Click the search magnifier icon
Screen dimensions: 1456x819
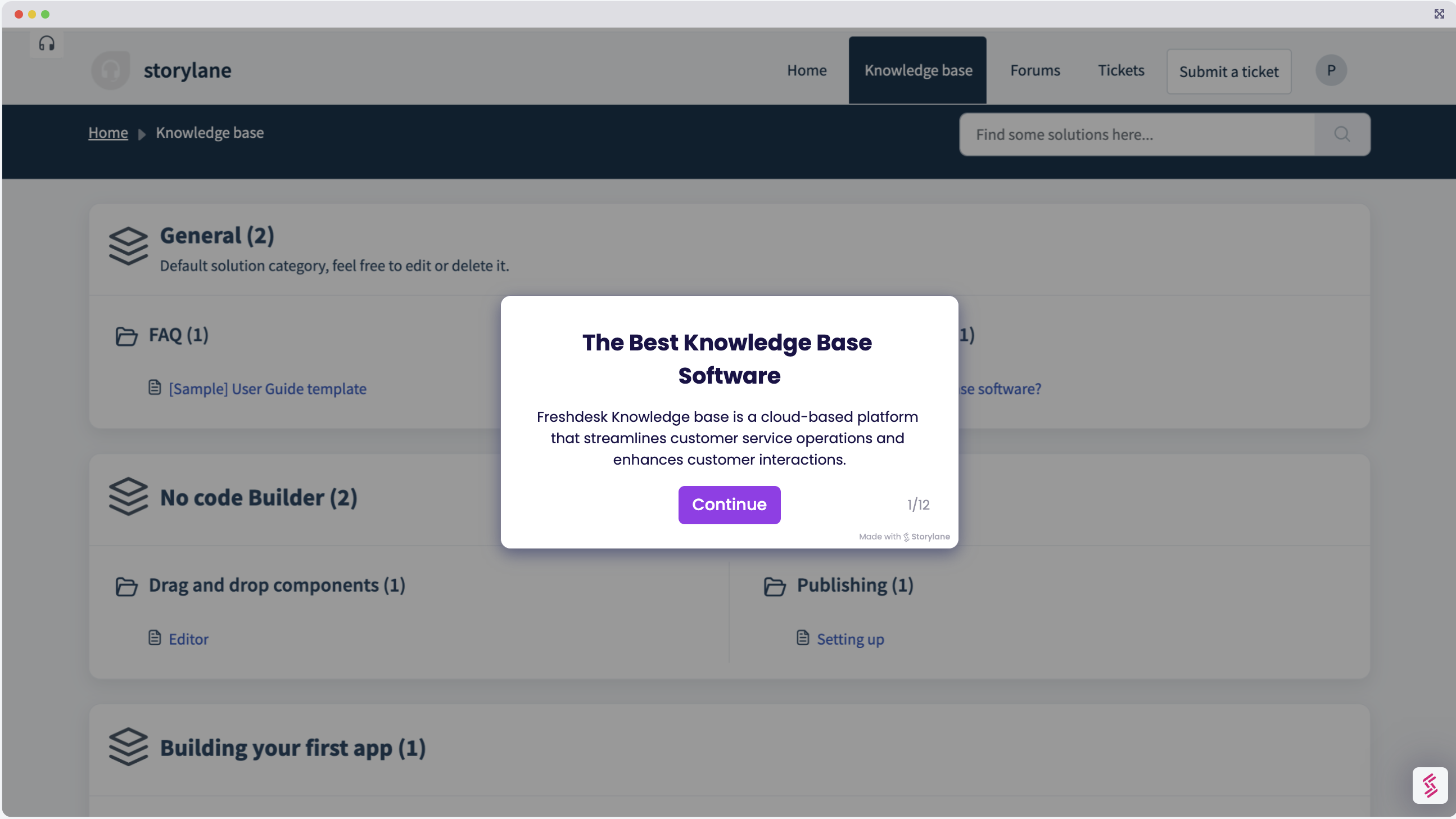pyautogui.click(x=1343, y=134)
